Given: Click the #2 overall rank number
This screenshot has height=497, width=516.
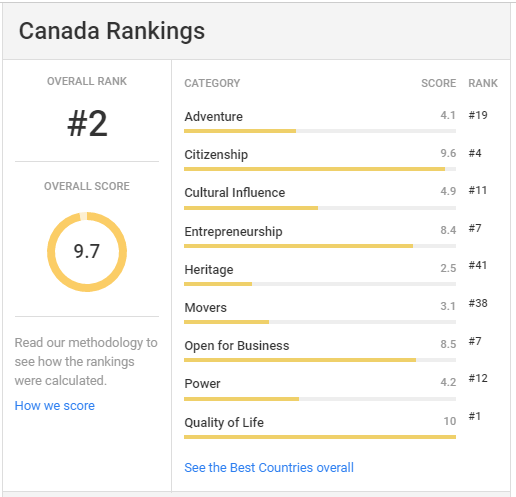Looking at the screenshot, I should click(x=87, y=124).
